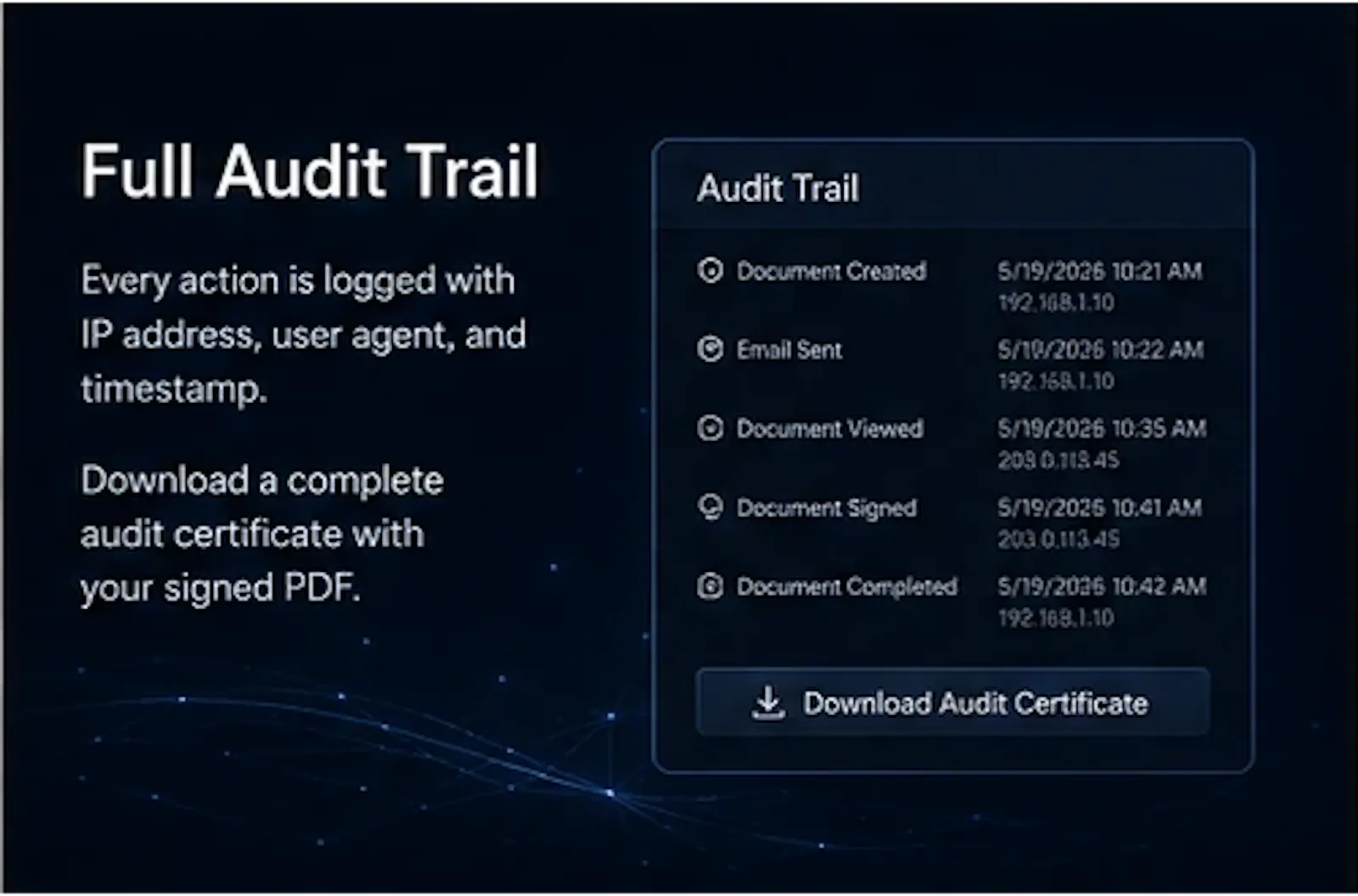Click the IP address under Document Signed timestamp
Image resolution: width=1358 pixels, height=896 pixels.
[x=1058, y=539]
